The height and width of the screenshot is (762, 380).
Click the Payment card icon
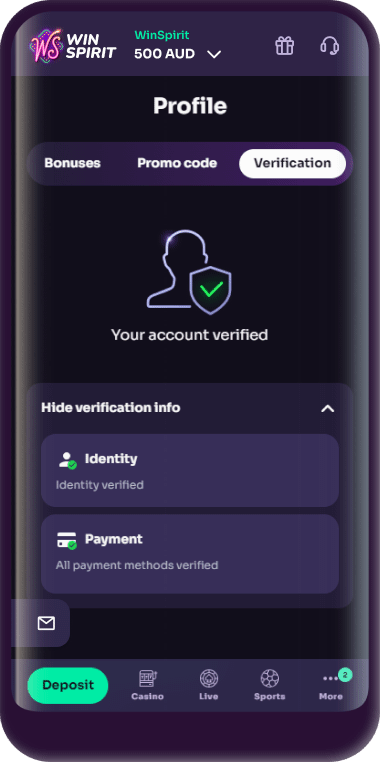tap(67, 540)
